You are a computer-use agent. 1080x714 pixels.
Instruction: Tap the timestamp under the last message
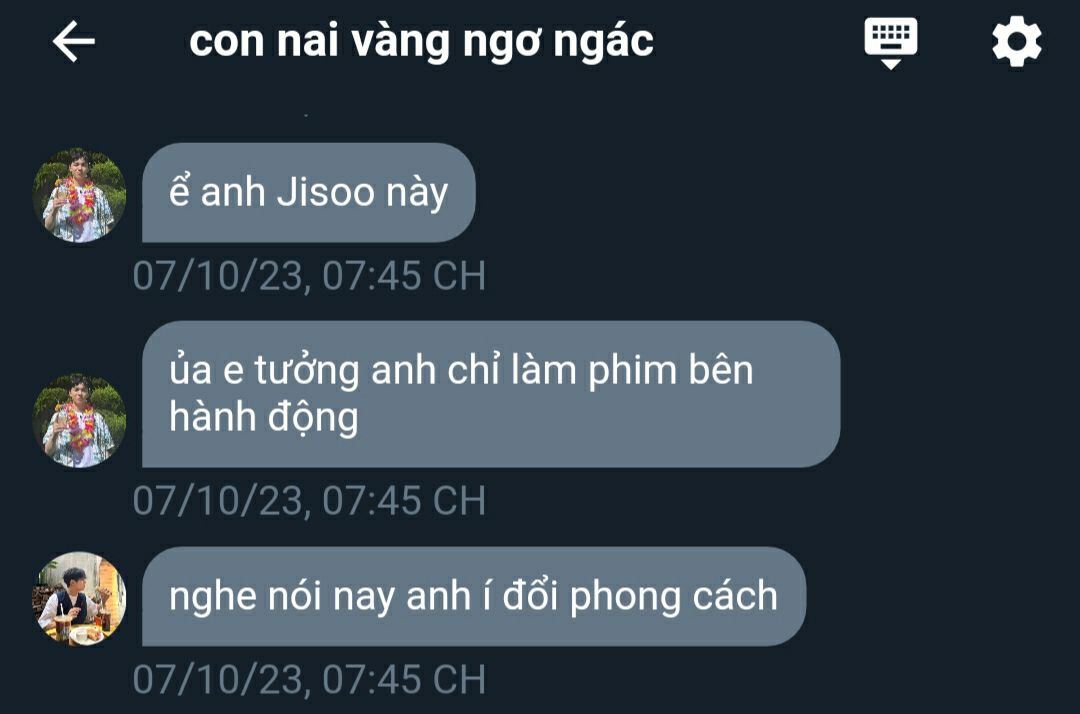[309, 679]
